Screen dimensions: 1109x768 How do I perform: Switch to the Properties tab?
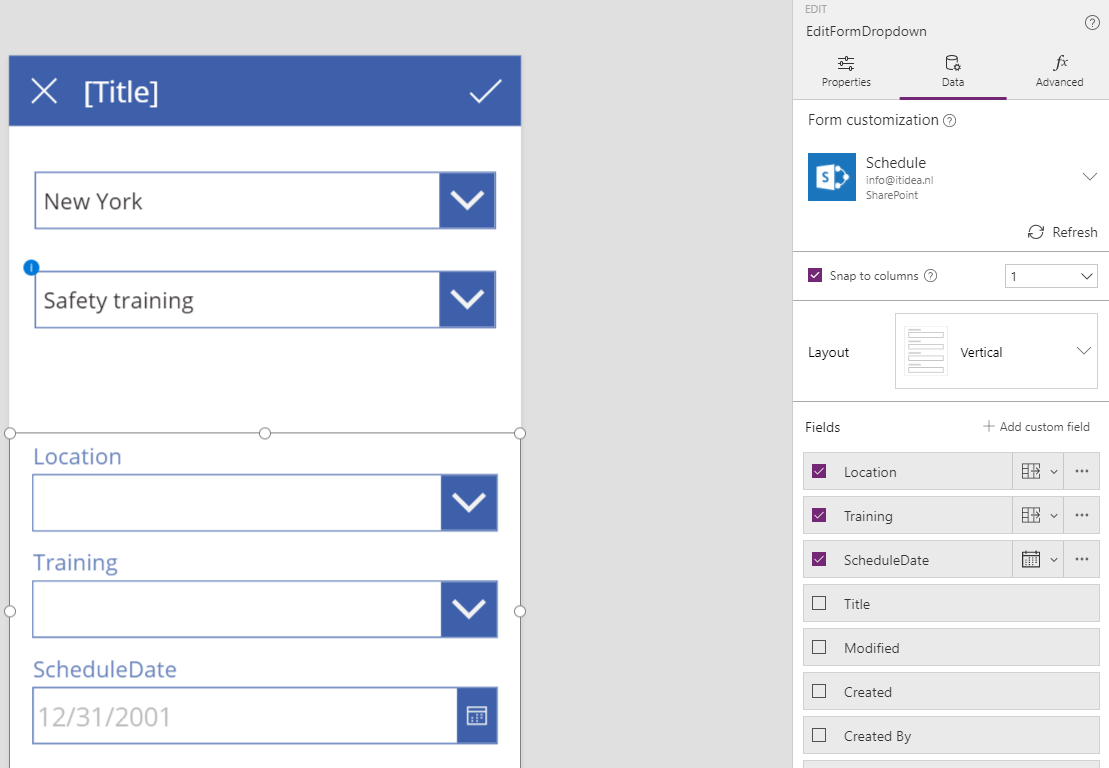(845, 71)
